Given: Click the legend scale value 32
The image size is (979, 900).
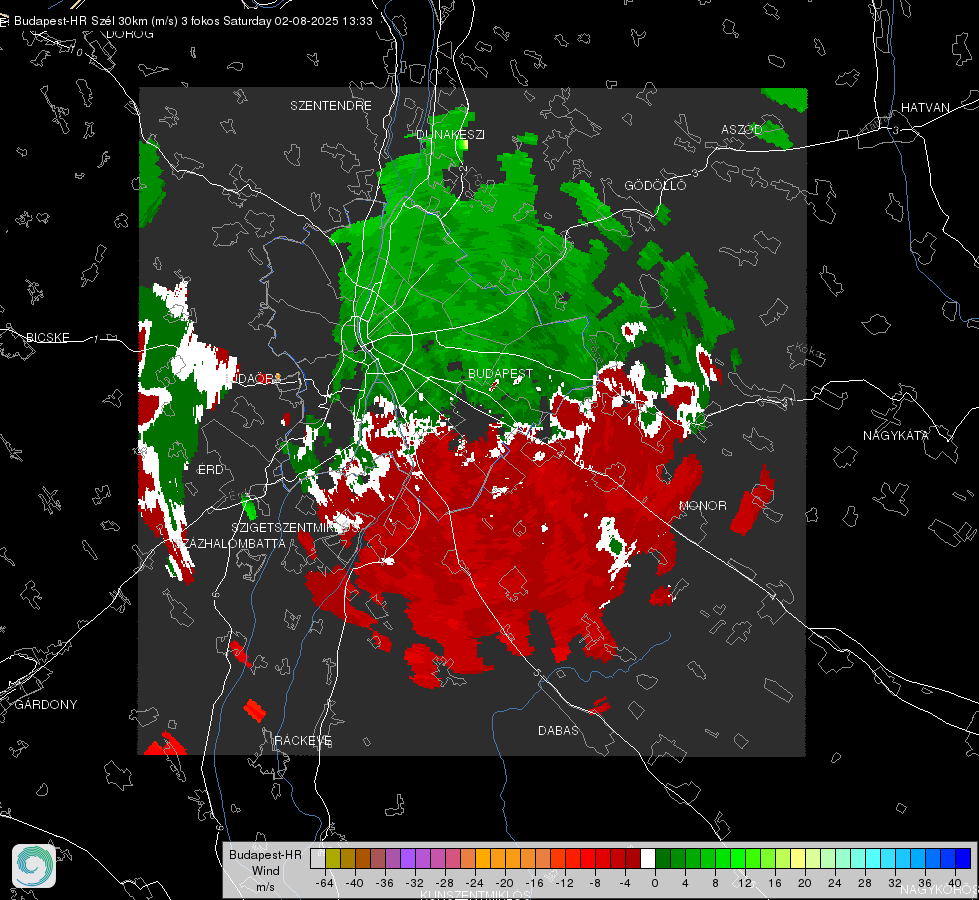Looking at the screenshot, I should (895, 883).
